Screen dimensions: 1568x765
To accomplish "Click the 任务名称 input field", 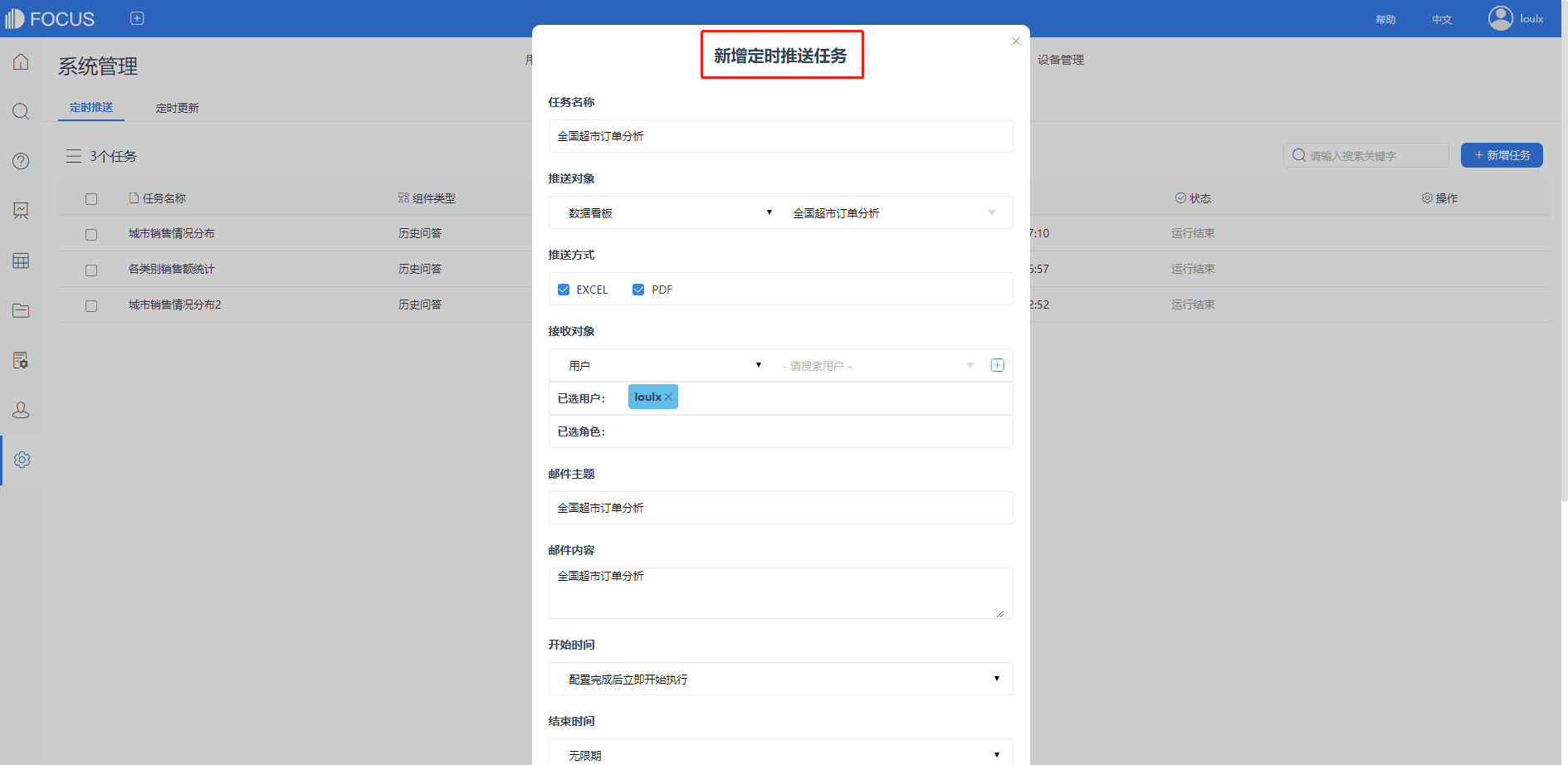I will point(781,136).
